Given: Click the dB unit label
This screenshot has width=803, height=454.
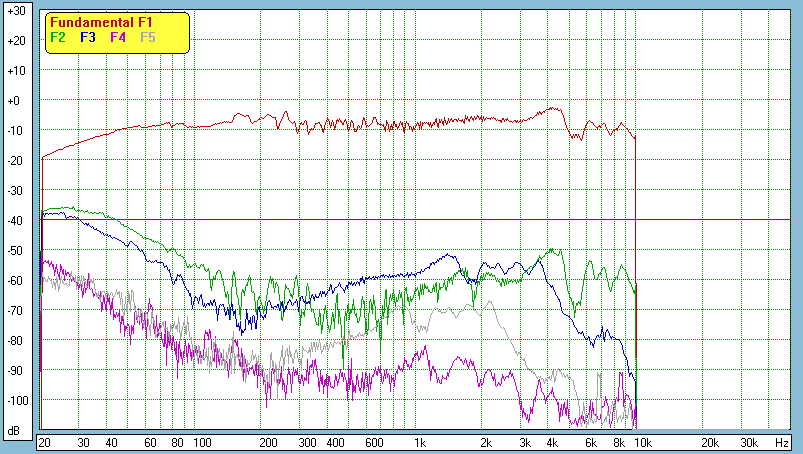Looking at the screenshot, I should tap(14, 431).
